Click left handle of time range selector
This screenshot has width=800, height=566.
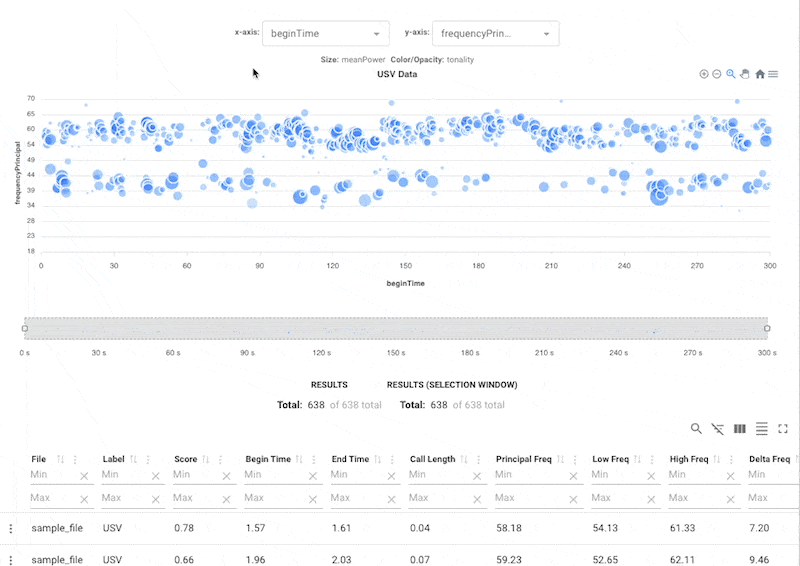tap(24, 328)
